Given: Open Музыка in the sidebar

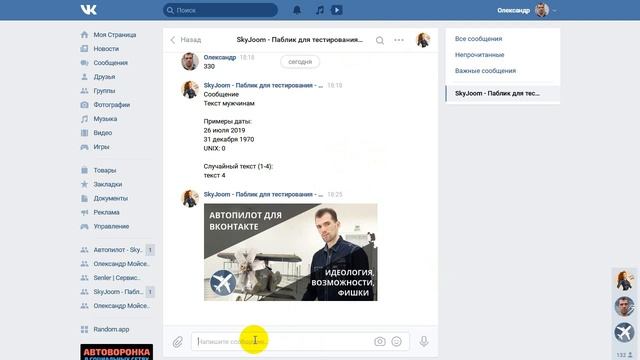Looking at the screenshot, I should (x=105, y=119).
